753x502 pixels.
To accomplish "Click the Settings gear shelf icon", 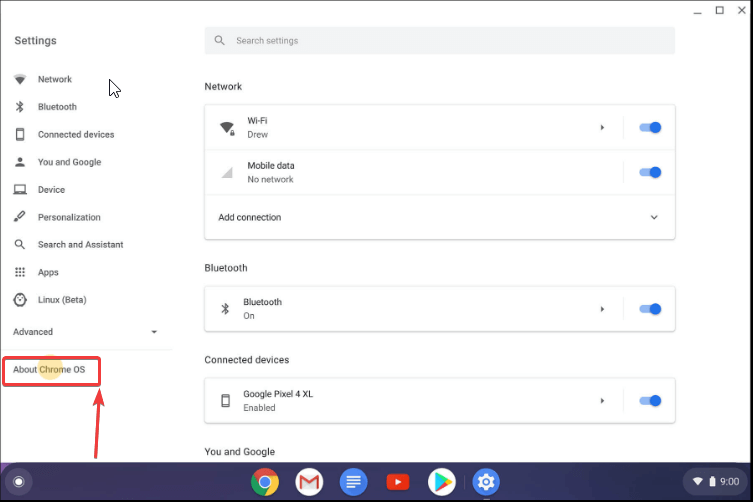I will (x=486, y=481).
